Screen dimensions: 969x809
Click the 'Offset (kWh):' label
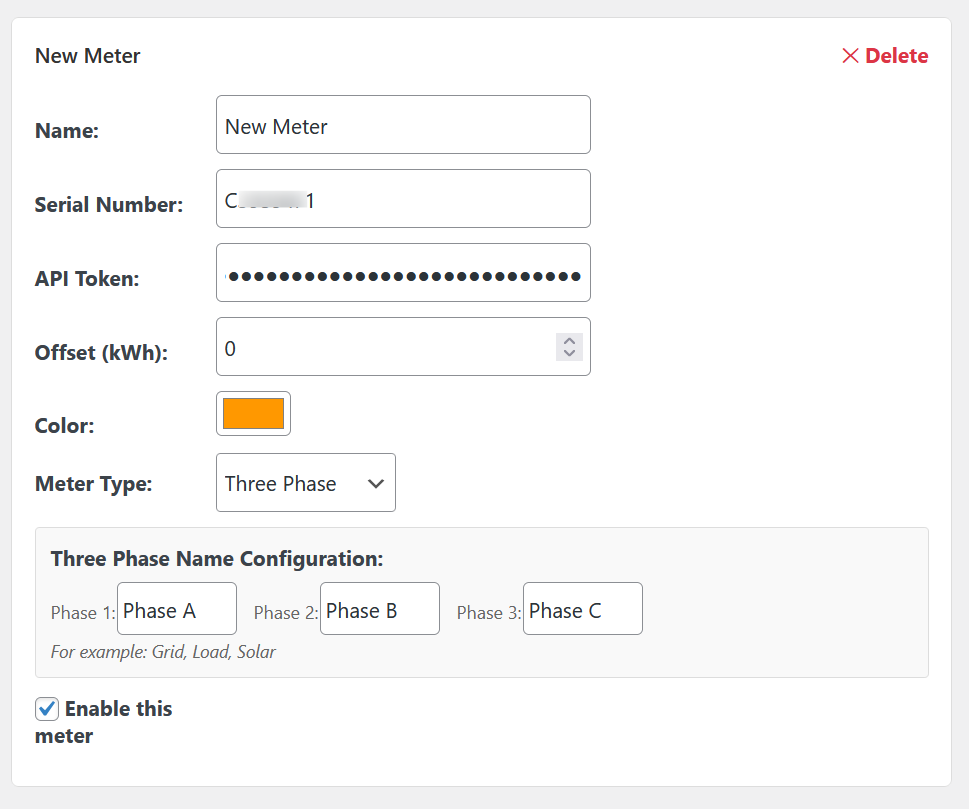pos(101,353)
